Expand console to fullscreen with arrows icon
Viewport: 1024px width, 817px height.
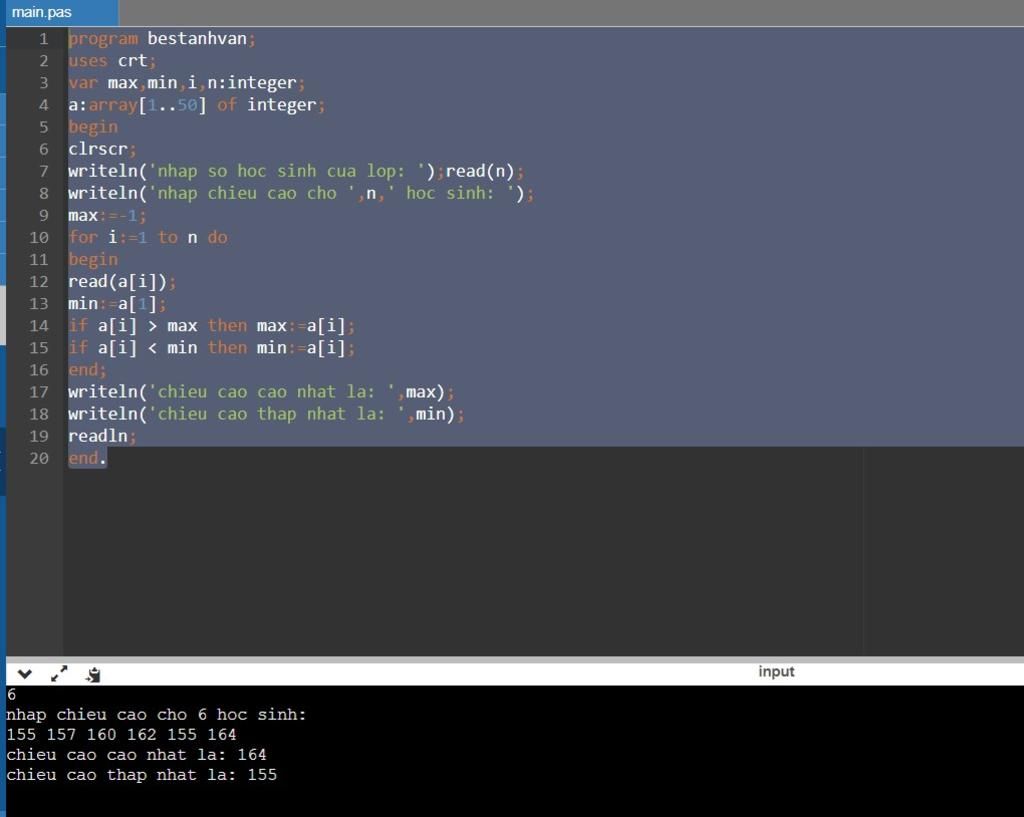tap(59, 674)
